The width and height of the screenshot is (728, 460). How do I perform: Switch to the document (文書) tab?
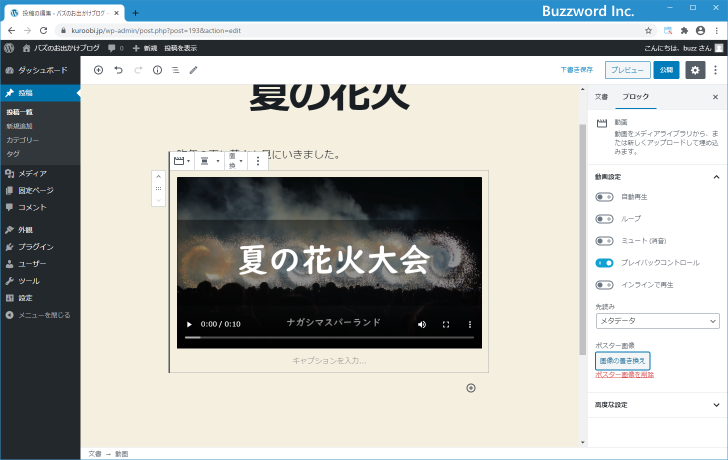(x=601, y=97)
